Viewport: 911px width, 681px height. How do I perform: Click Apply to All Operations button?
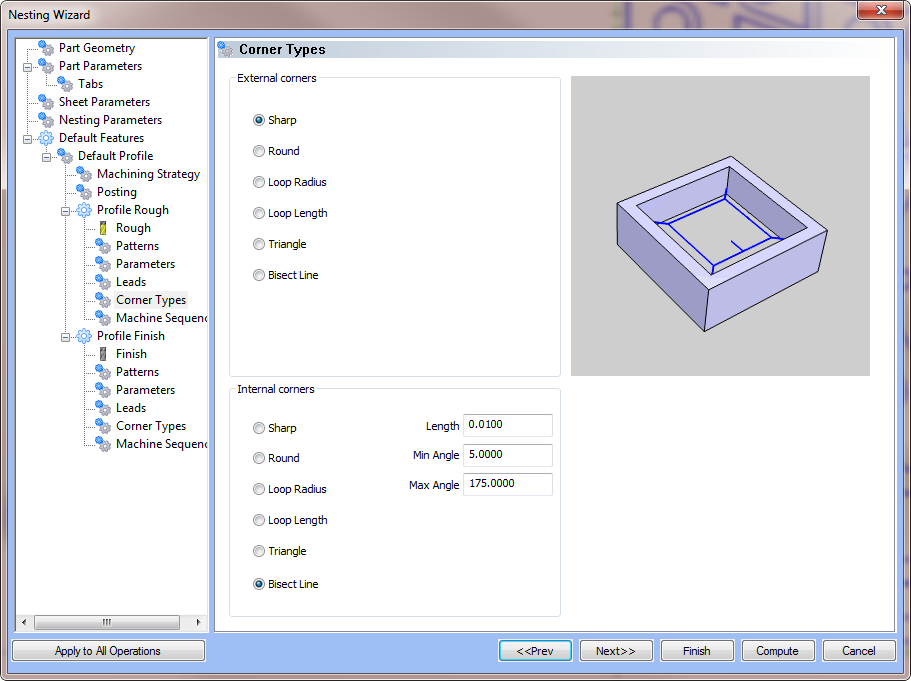(108, 651)
